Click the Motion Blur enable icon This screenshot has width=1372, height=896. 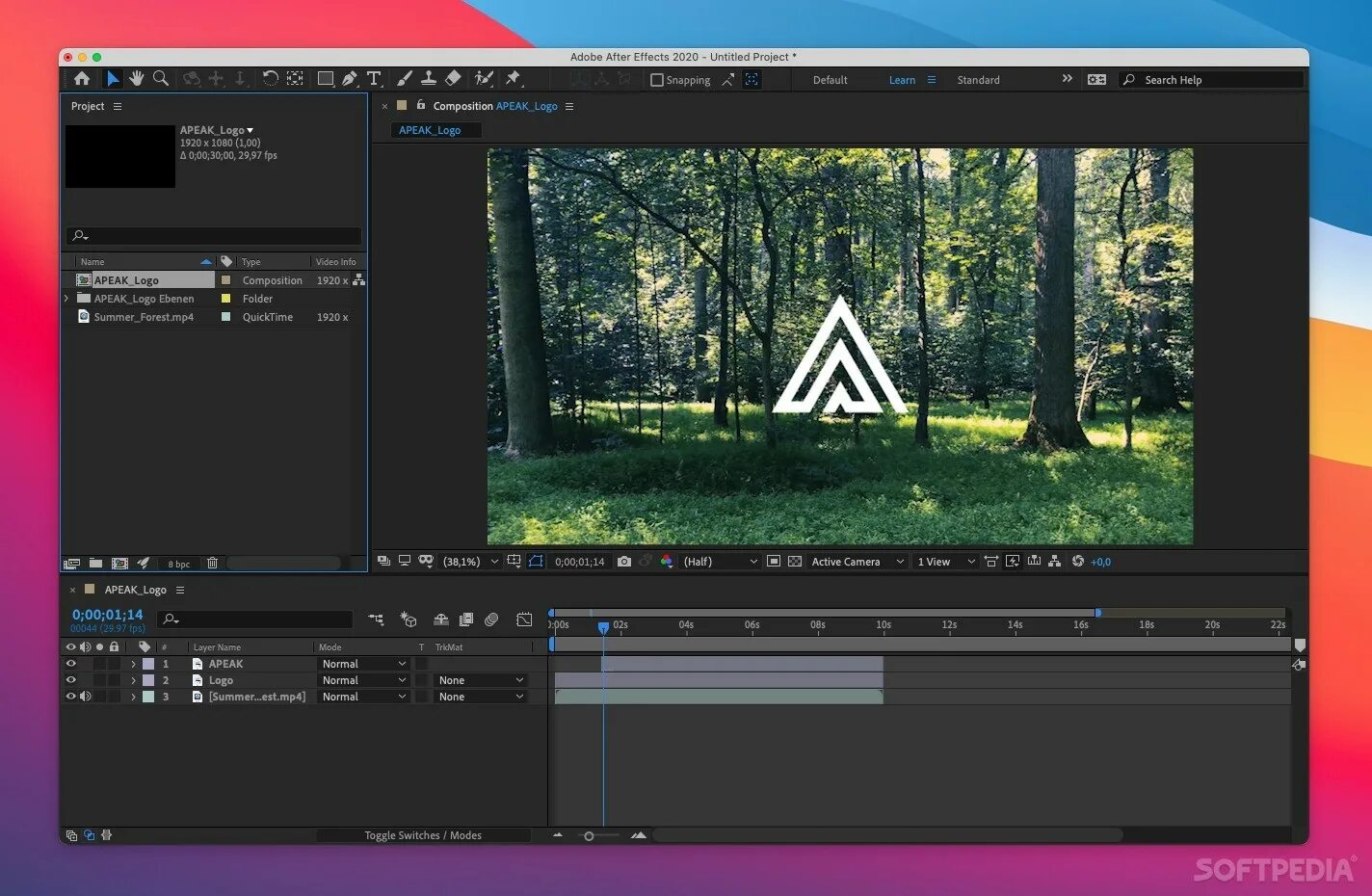click(491, 619)
